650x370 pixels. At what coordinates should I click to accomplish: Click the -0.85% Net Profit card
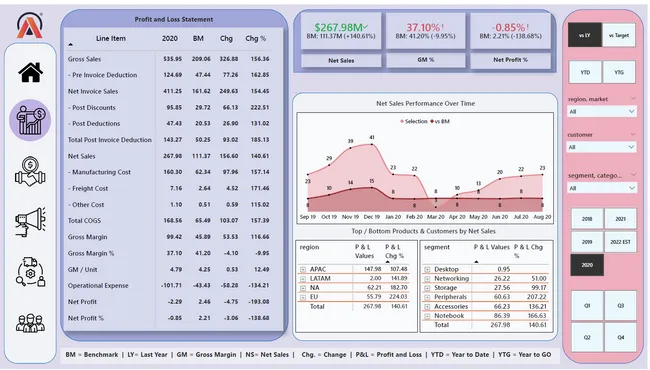(x=510, y=31)
